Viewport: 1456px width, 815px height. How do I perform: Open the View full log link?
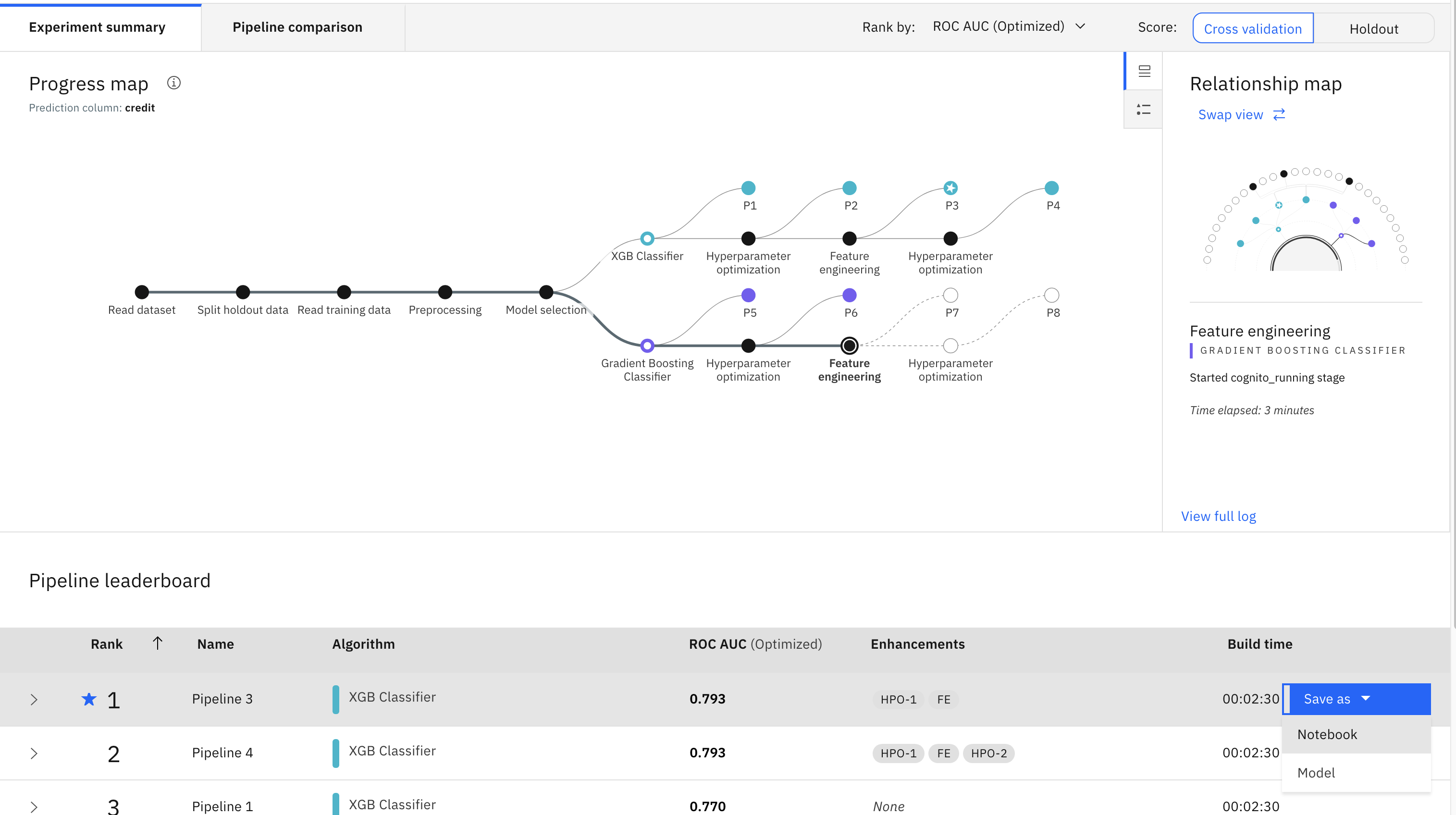coord(1218,516)
